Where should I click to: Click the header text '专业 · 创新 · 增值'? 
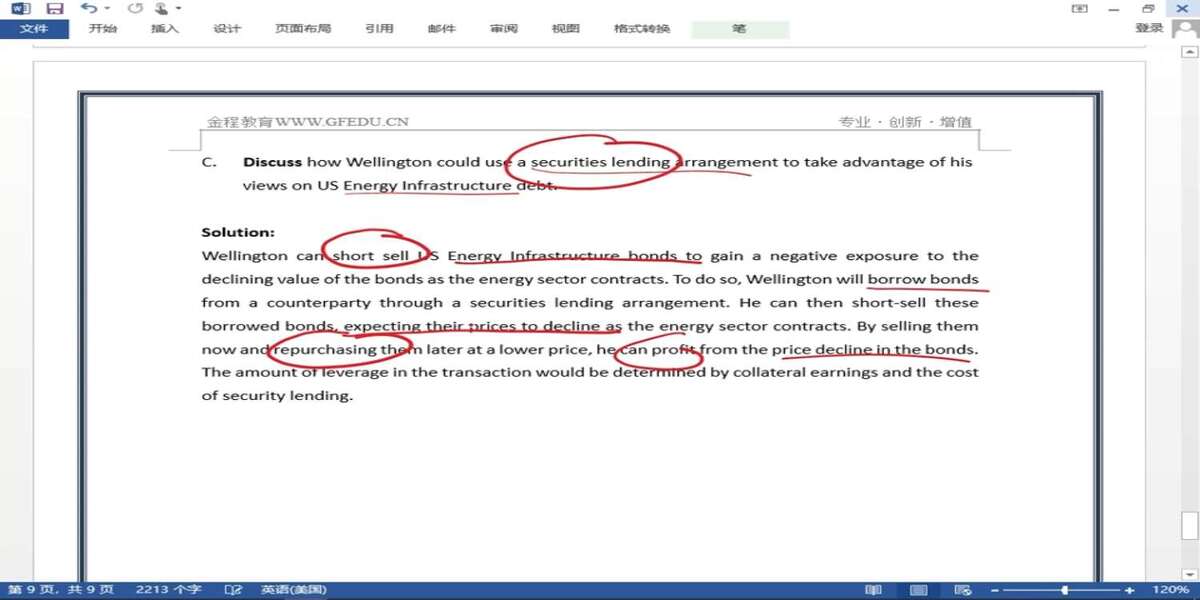coord(905,122)
